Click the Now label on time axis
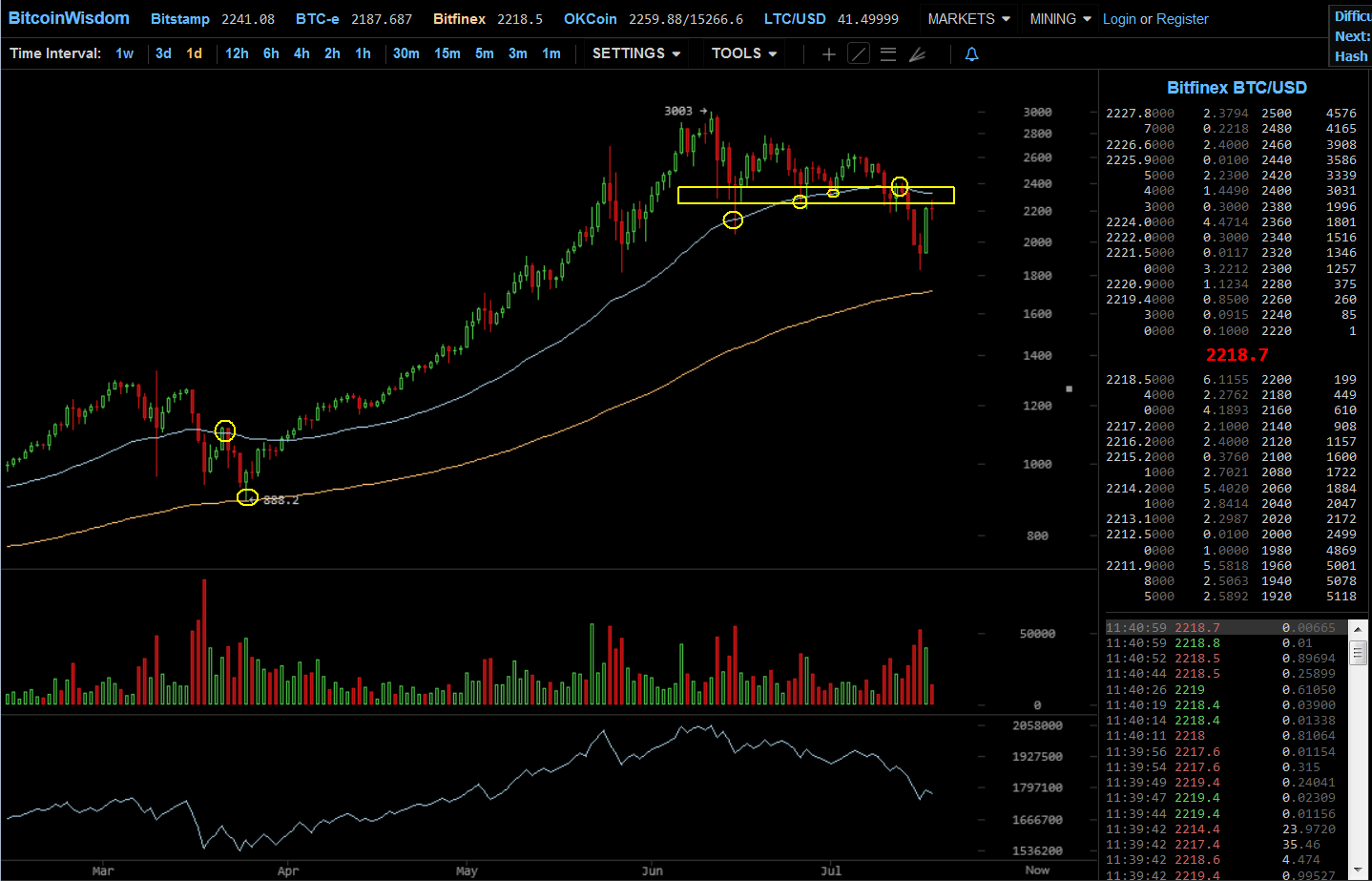Screen dimensions: 1372x881 tap(1037, 871)
